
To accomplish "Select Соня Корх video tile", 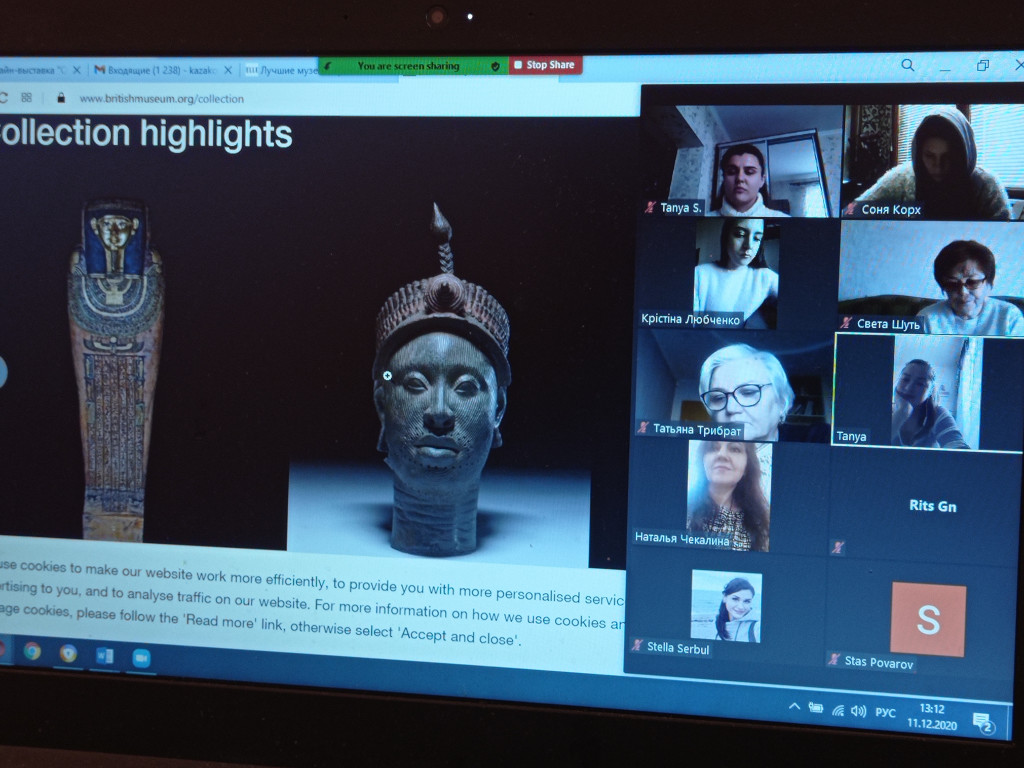I will (933, 162).
